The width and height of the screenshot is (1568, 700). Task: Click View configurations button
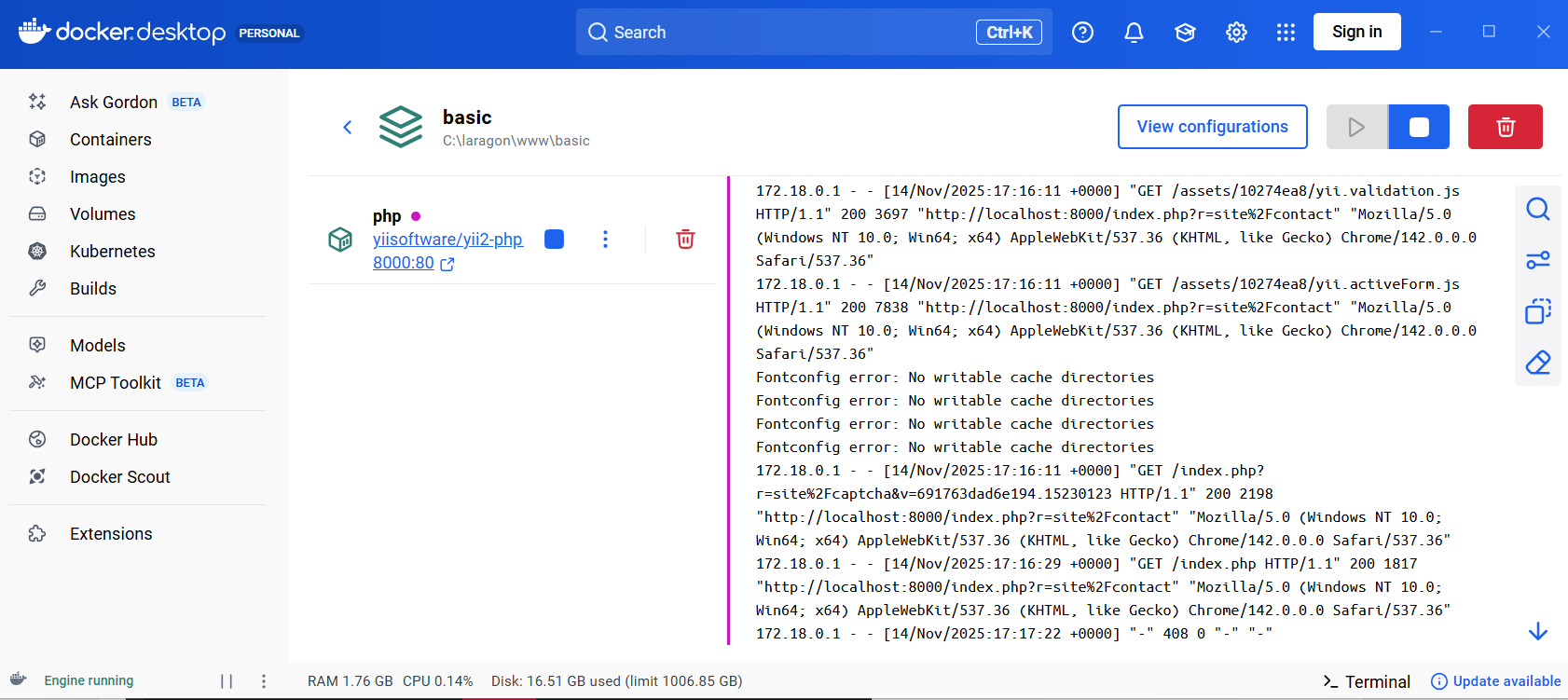click(x=1212, y=127)
